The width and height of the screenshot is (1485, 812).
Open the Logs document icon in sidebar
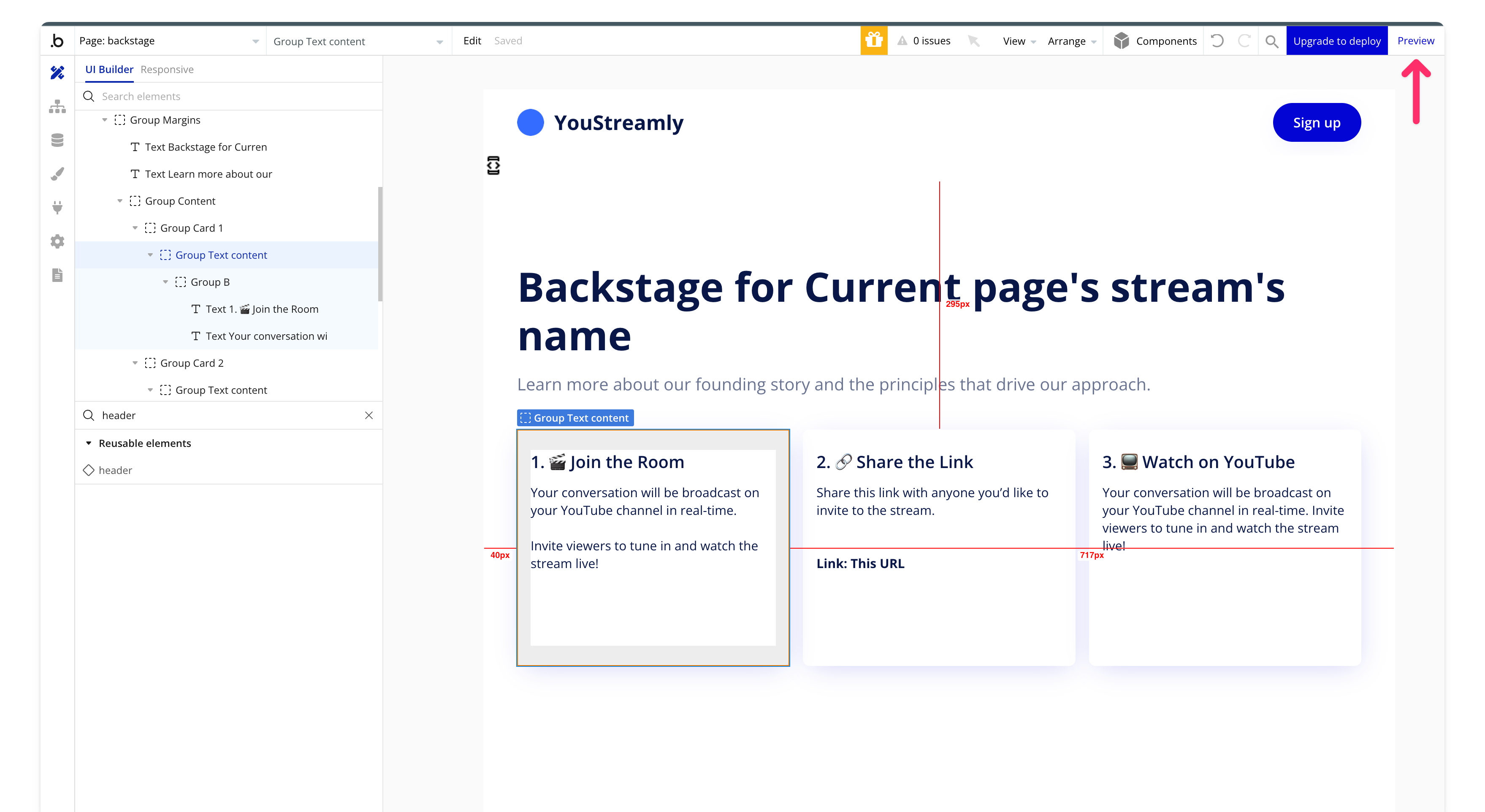click(57, 275)
